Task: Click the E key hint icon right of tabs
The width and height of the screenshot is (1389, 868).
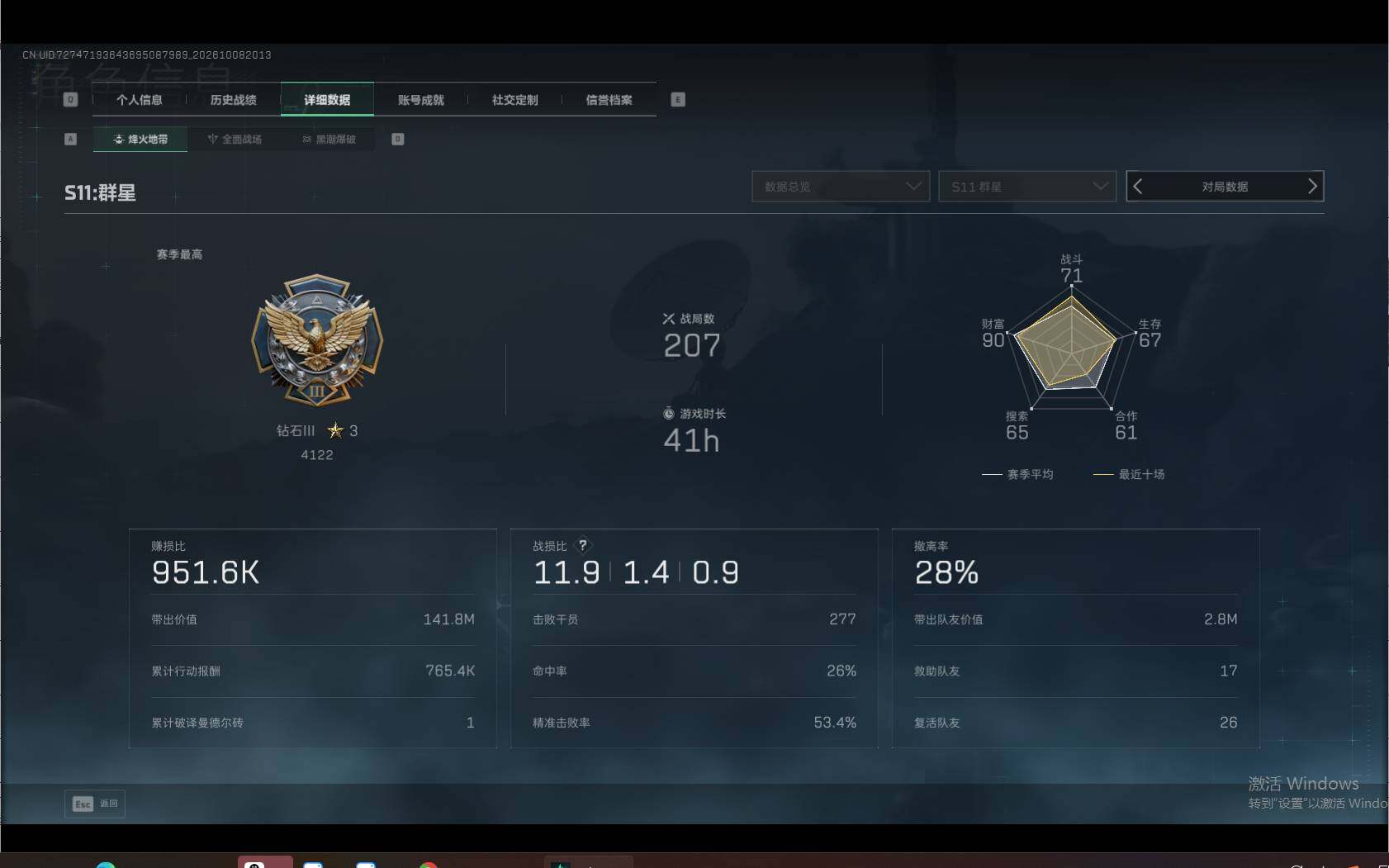Action: (x=678, y=100)
